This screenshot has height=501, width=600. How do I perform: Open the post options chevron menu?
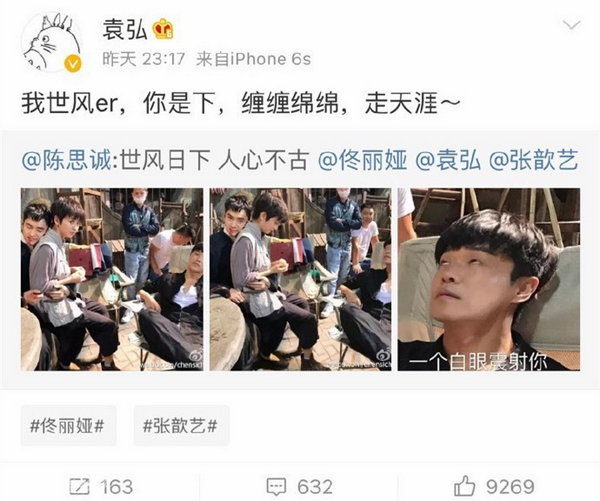[572, 26]
